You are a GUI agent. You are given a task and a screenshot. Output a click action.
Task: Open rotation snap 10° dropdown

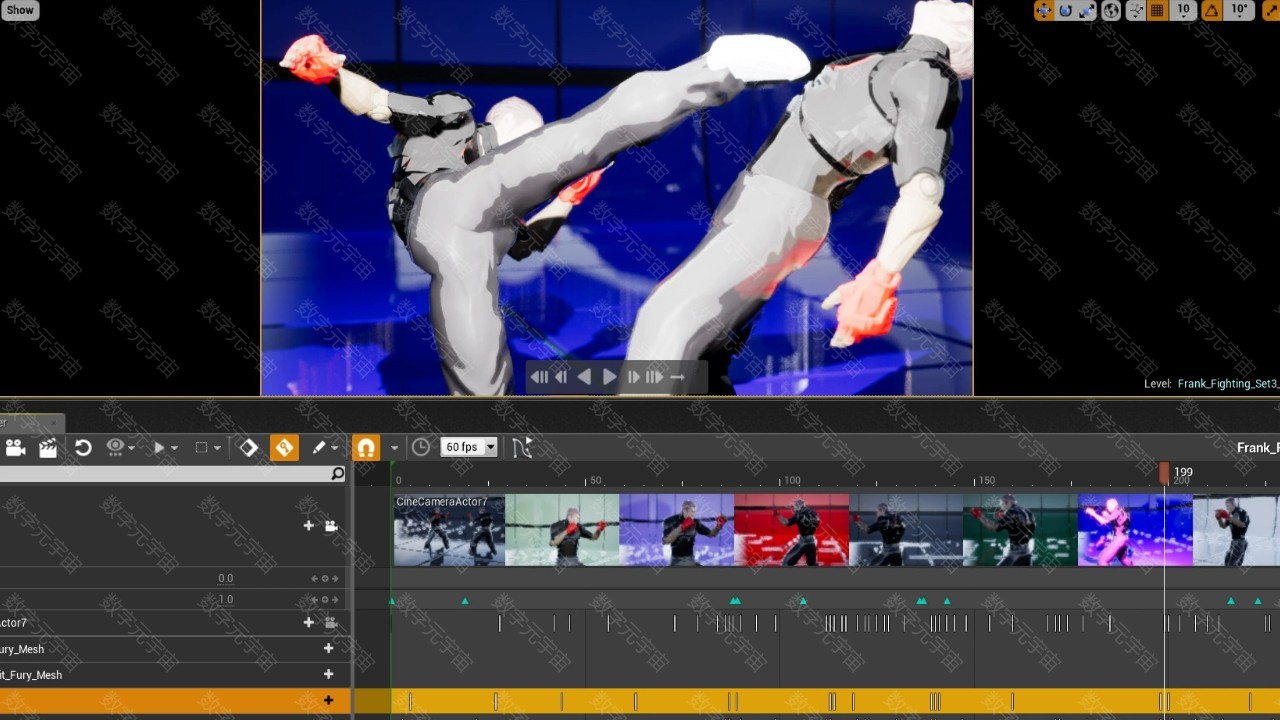pos(1239,10)
